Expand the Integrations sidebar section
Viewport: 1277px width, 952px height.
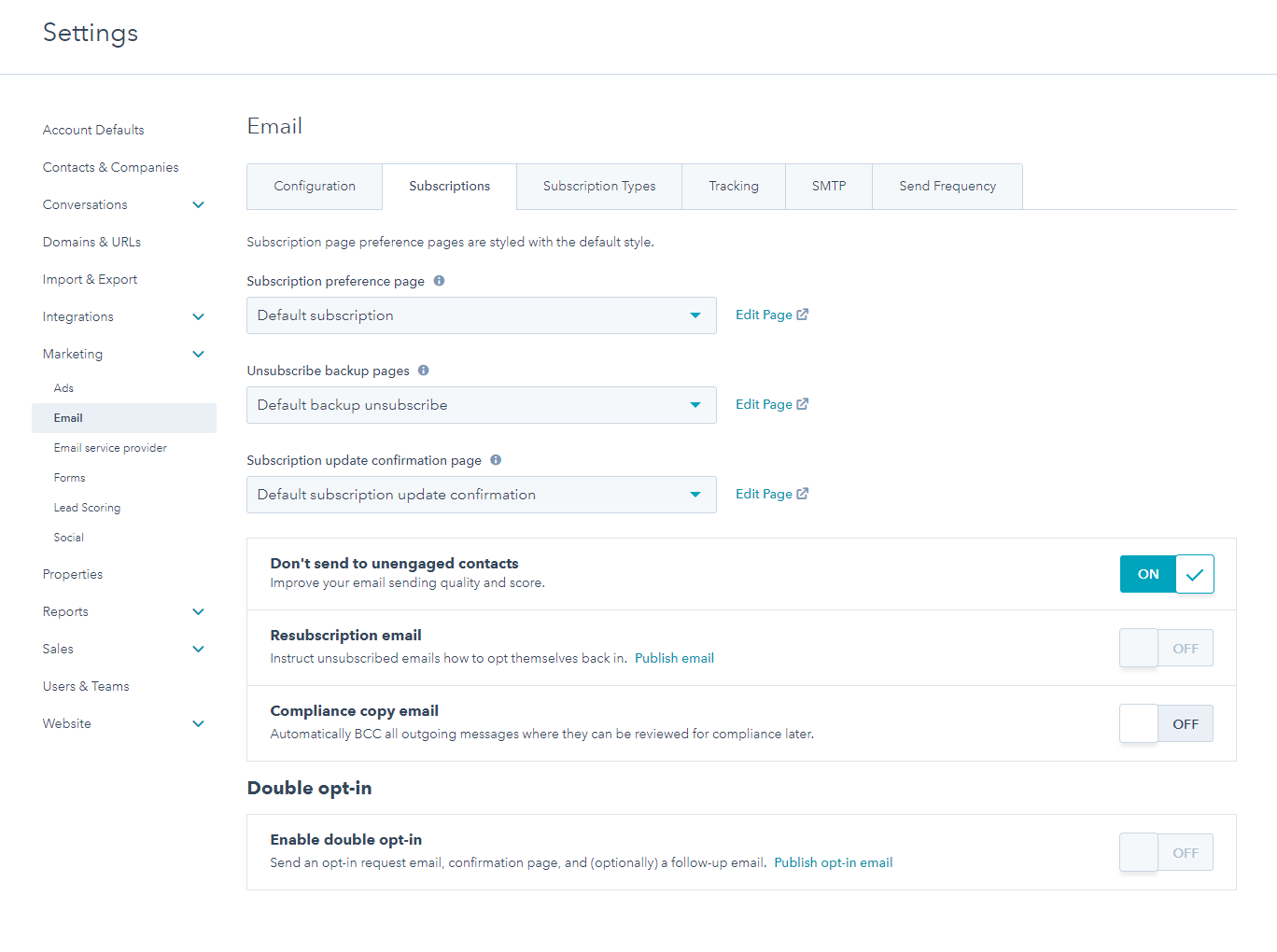pos(198,316)
